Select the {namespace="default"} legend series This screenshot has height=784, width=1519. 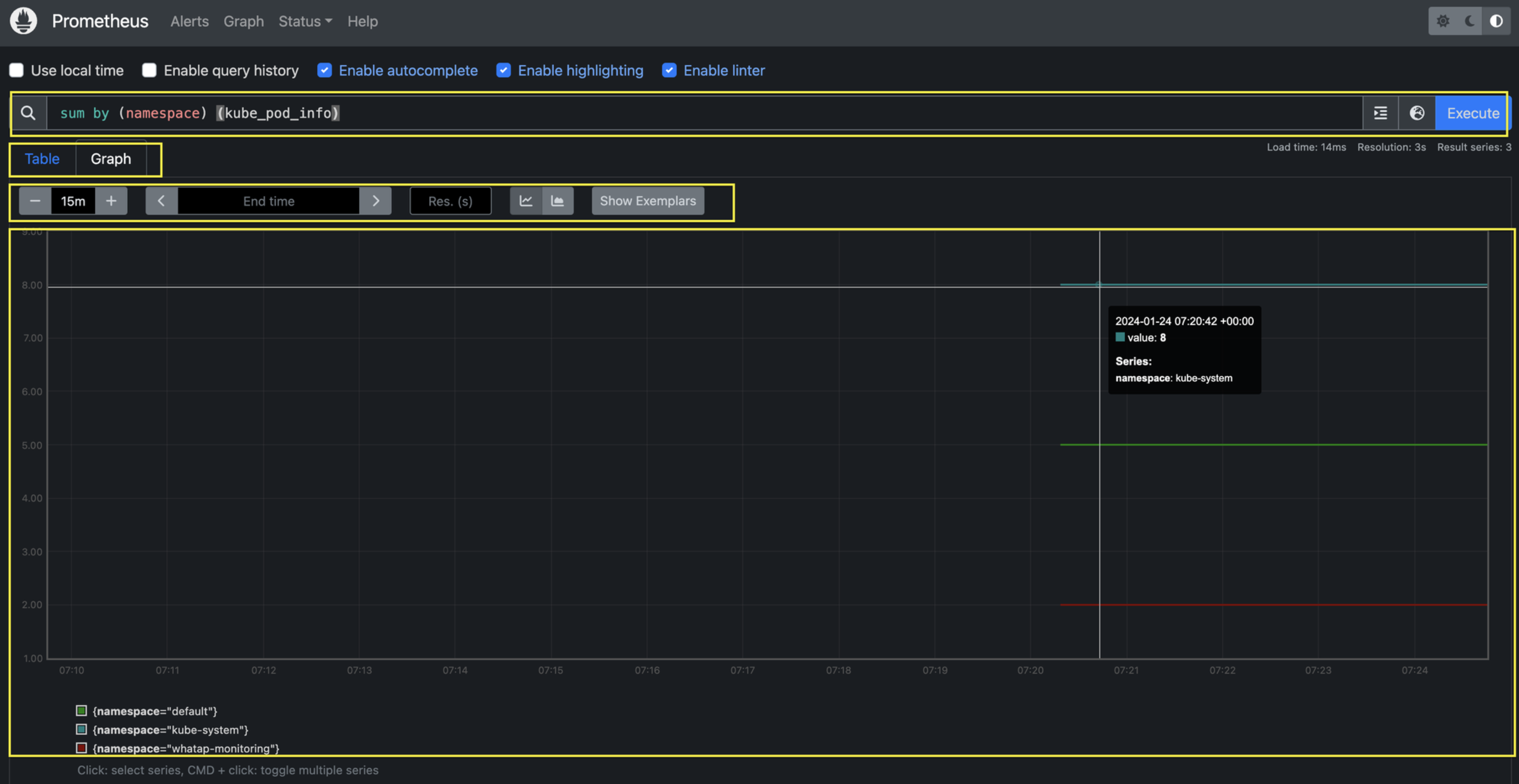pos(155,711)
